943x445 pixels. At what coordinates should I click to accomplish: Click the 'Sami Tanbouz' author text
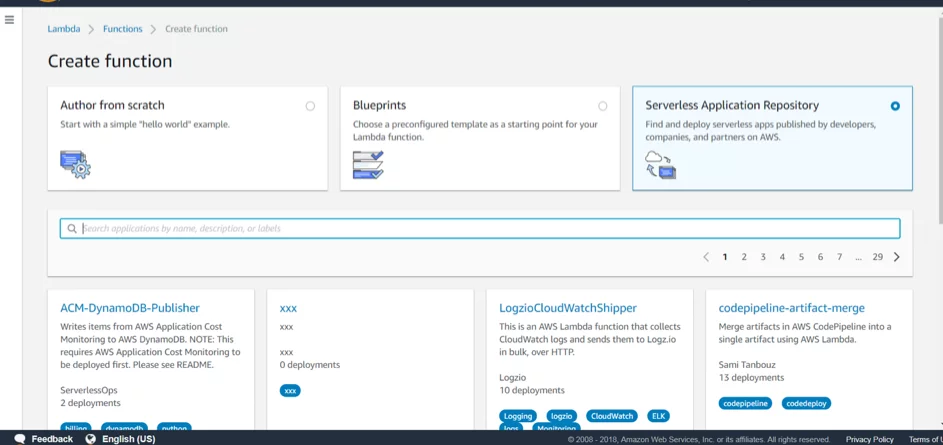(745, 365)
